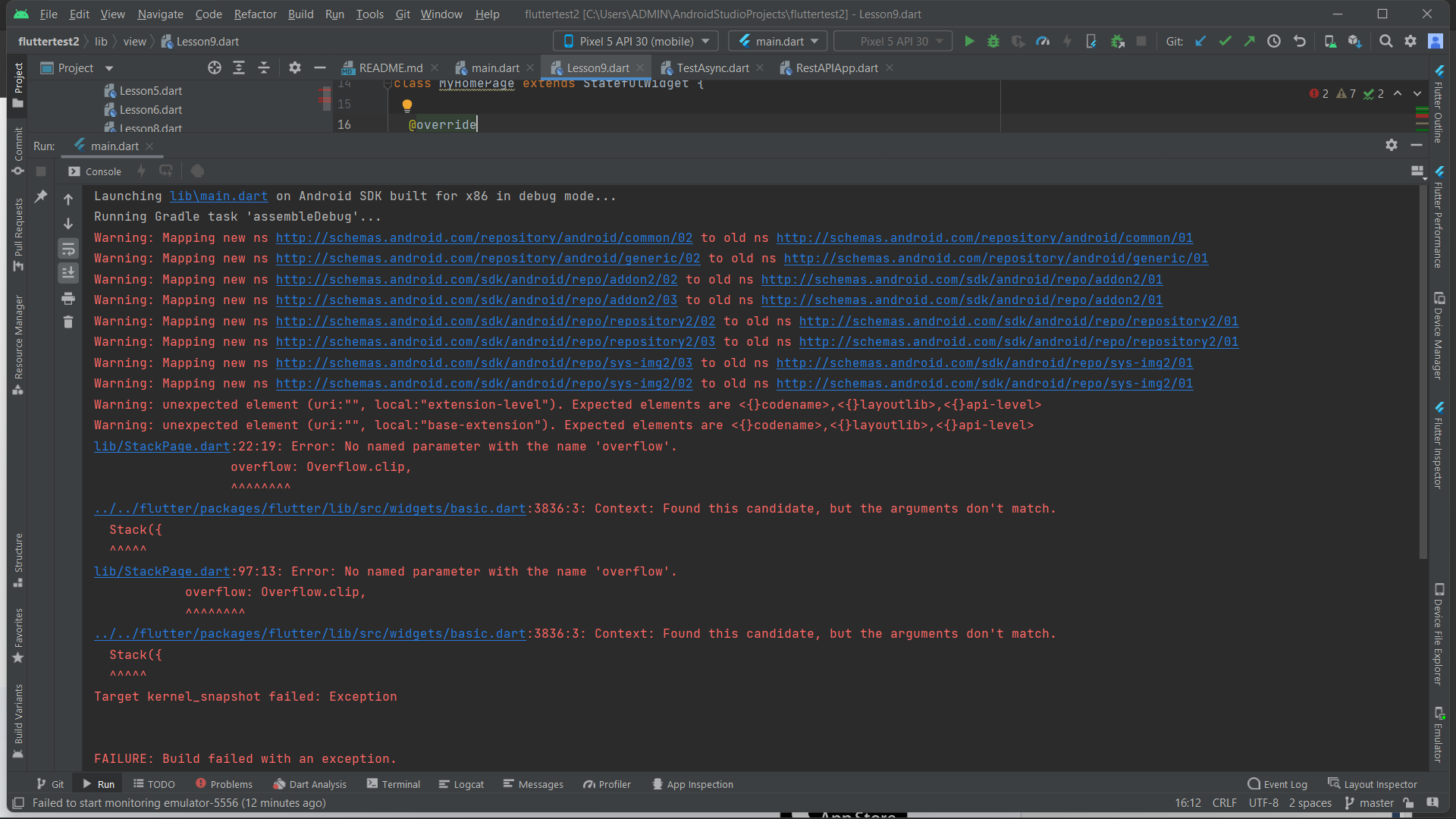Open the main.dart run configuration dropdown
The width and height of the screenshot is (1456, 819).
click(779, 42)
